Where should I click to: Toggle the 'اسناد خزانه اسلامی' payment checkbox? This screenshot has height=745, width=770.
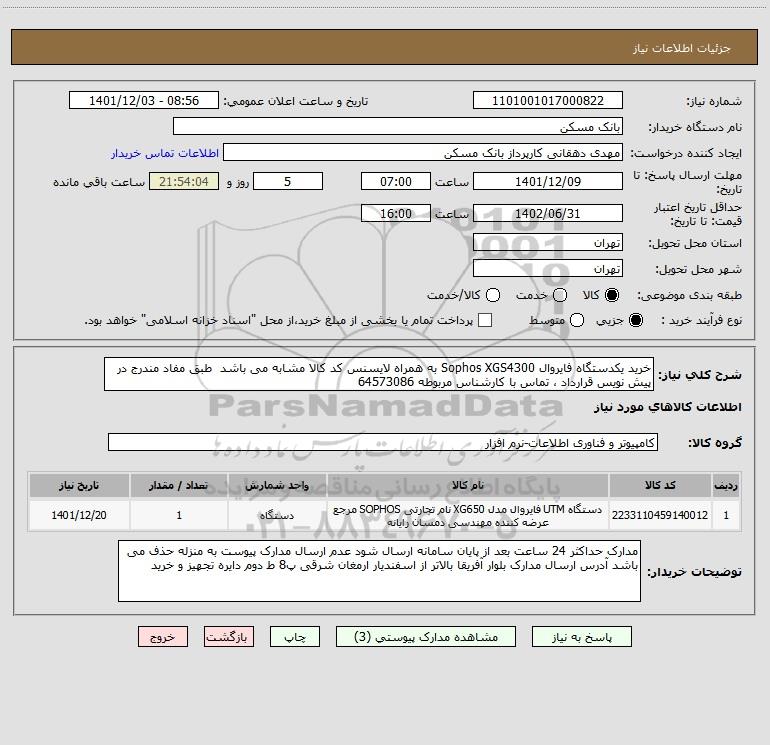[x=485, y=320]
